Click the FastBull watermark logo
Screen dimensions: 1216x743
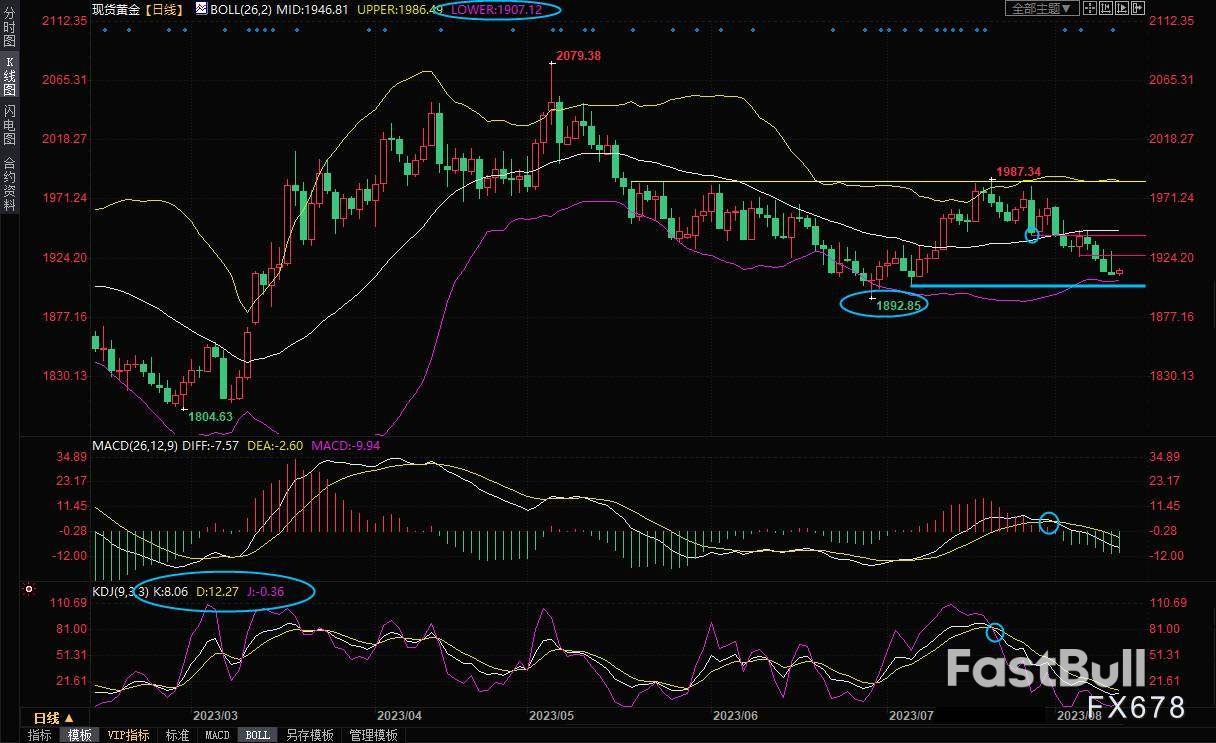(x=1044, y=668)
